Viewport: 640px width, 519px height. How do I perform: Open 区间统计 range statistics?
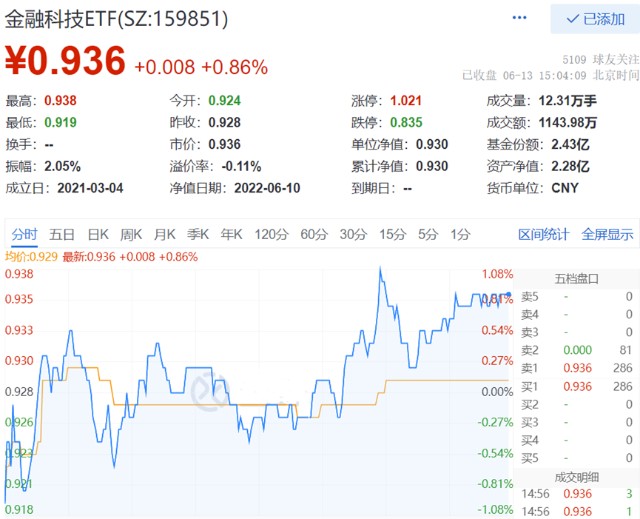[543, 235]
